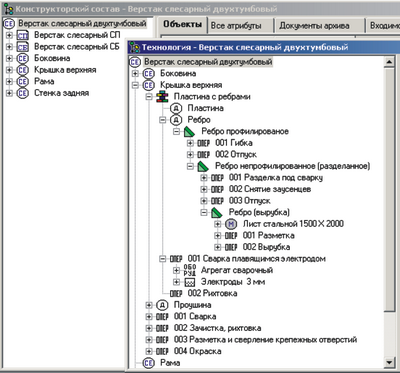Click the colored assembly icon of Пластина с ребрами
This screenshot has height=373, width=400.
[162, 97]
